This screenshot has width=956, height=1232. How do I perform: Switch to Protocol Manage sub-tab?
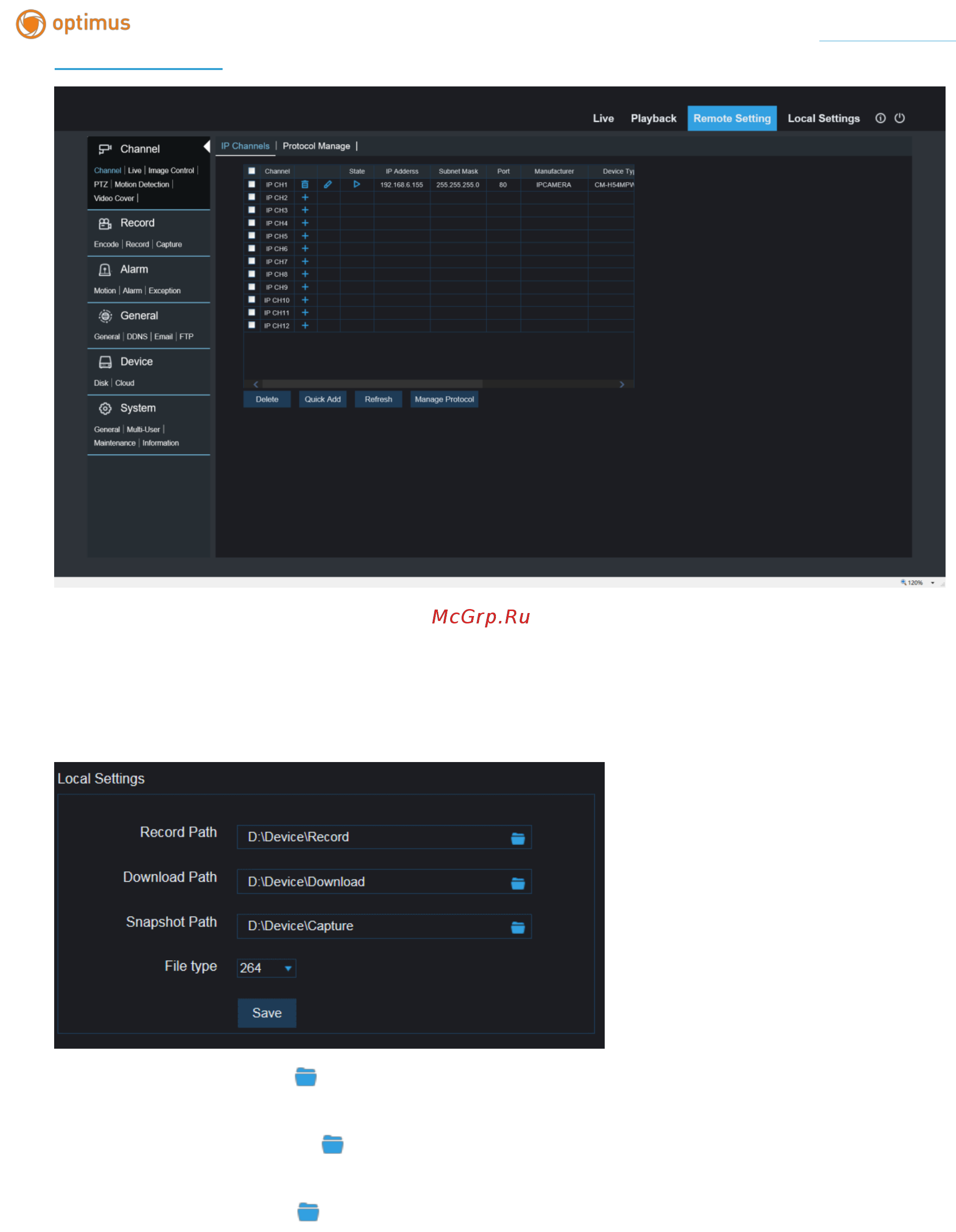click(316, 146)
